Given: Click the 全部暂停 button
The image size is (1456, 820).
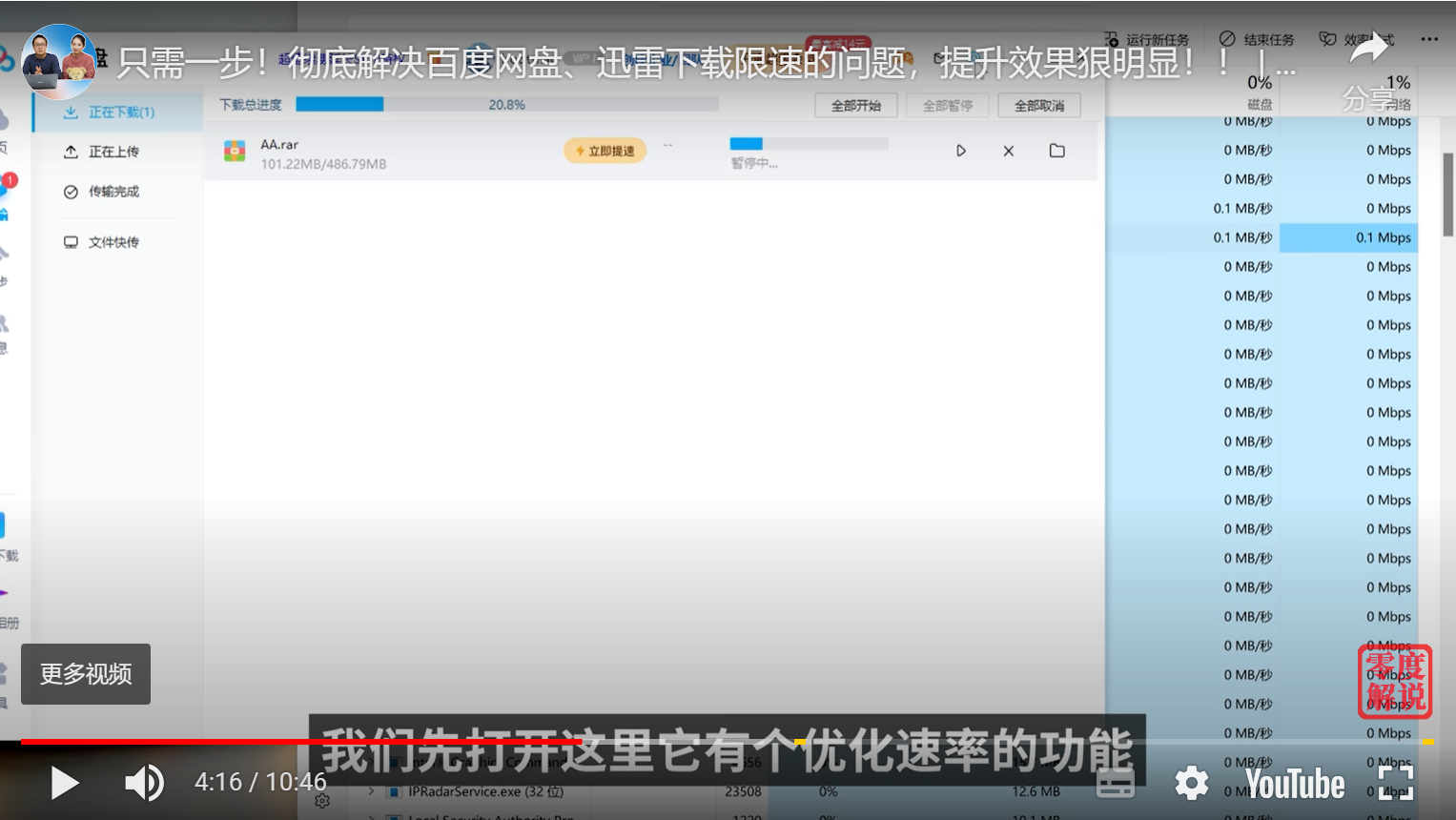Looking at the screenshot, I should click(948, 106).
